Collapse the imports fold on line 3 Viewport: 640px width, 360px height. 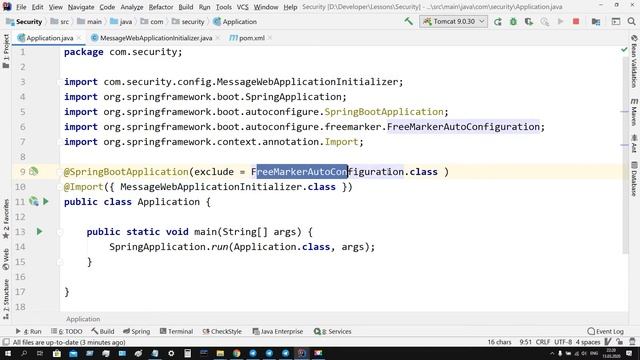click(x=60, y=82)
